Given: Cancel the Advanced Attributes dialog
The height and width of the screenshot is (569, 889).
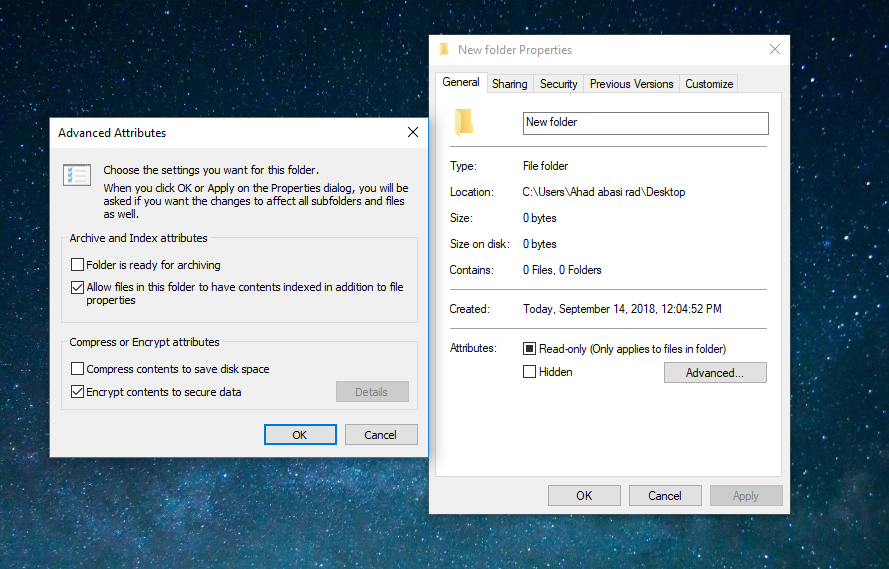Looking at the screenshot, I should point(380,435).
